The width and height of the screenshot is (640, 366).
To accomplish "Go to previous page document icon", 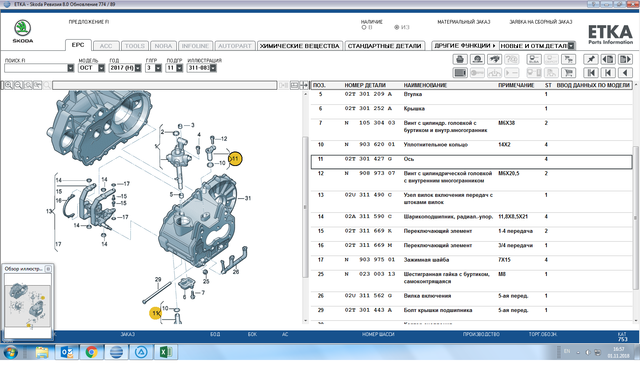I will click(608, 60).
